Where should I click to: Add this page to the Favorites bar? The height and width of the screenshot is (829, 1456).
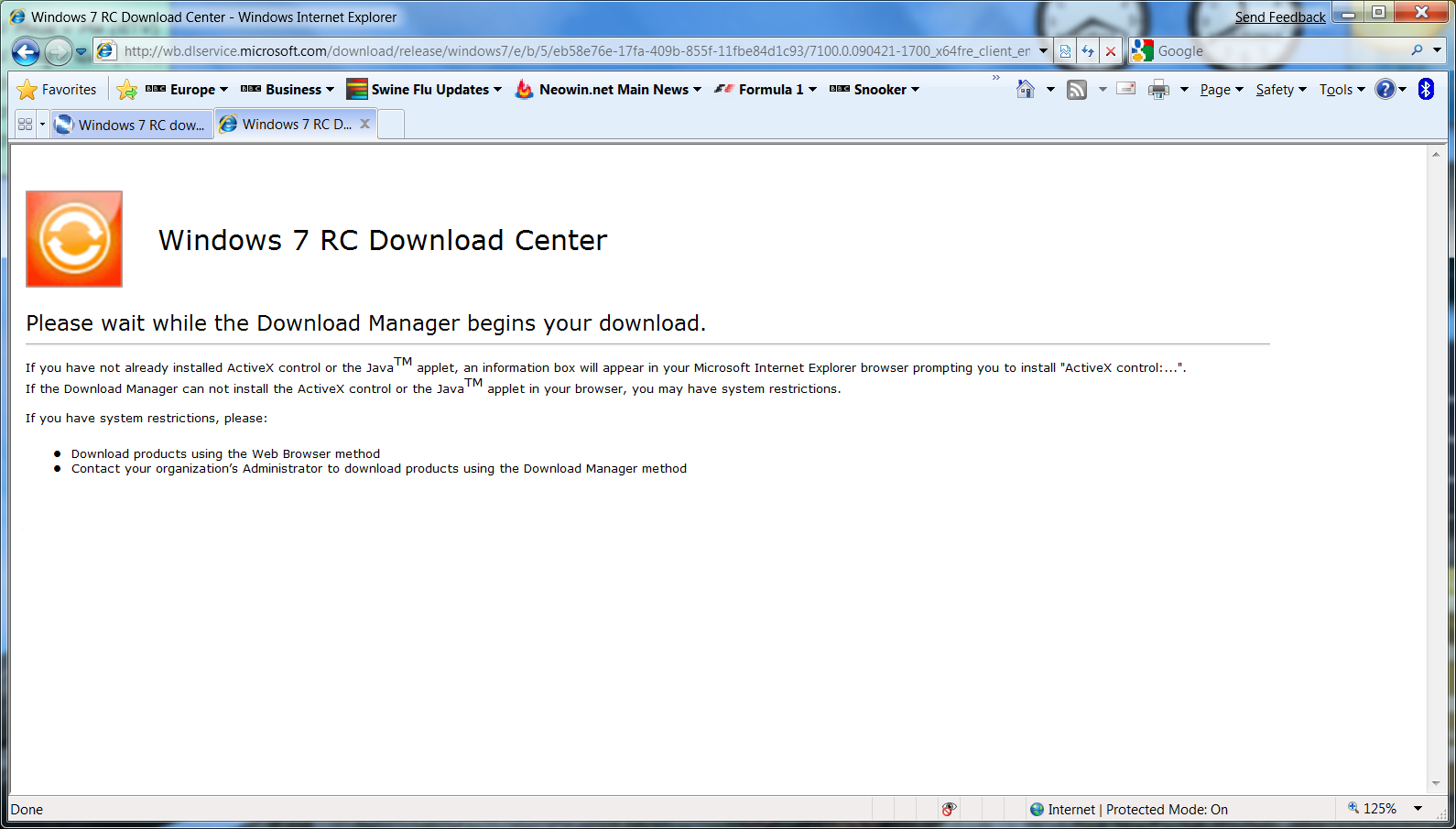[x=127, y=90]
